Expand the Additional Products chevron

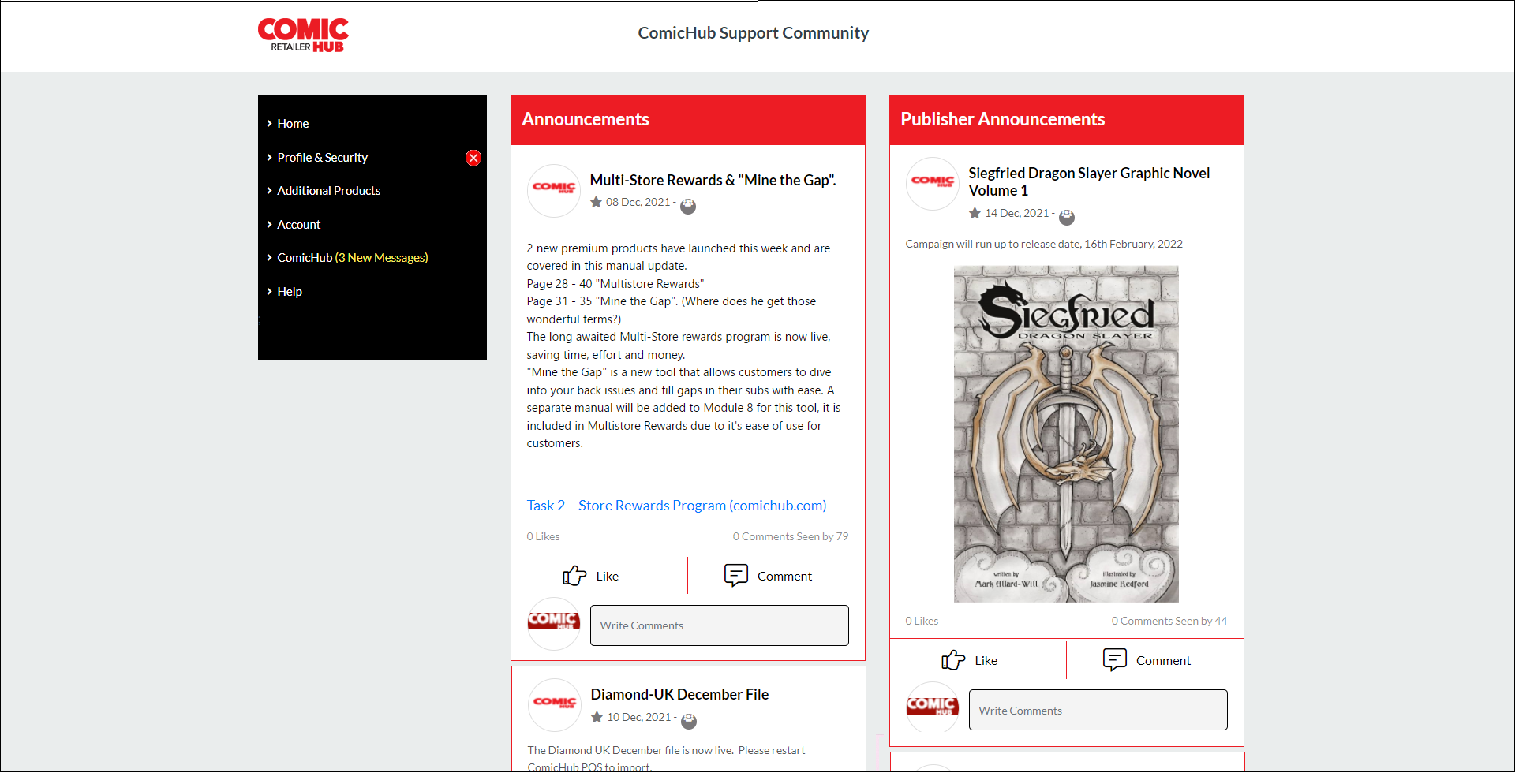pos(269,191)
